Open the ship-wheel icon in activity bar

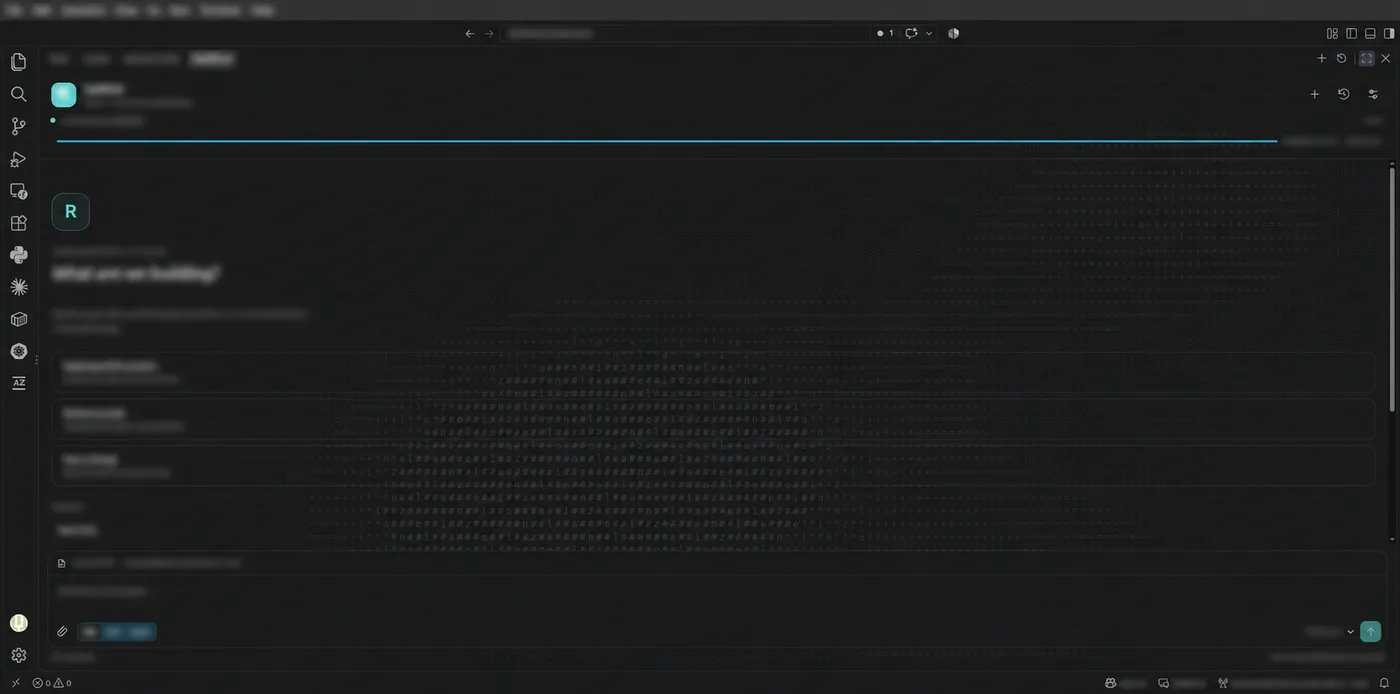(18, 351)
